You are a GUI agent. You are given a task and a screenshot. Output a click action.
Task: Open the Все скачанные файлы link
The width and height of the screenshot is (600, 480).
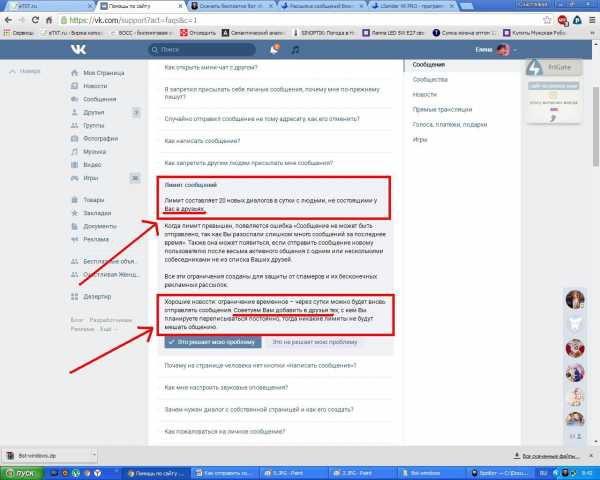point(547,456)
